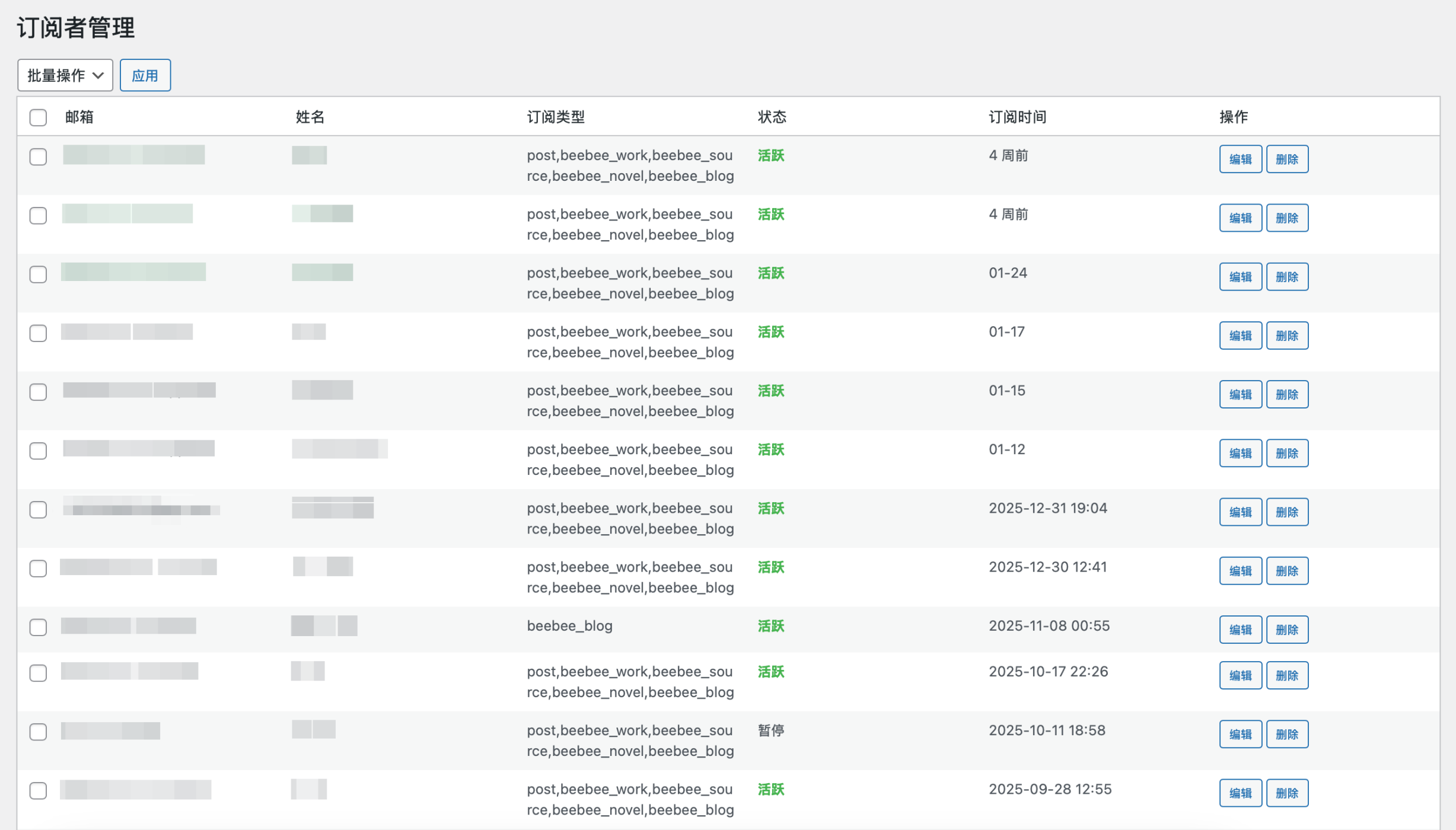Click the 订阅时间 column header
The width and height of the screenshot is (1456, 830).
1017,117
